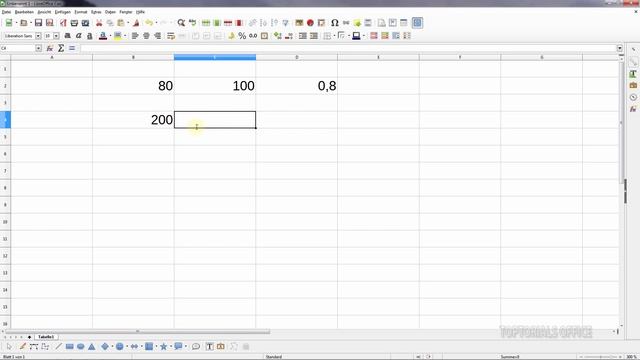Toggle Italic formatting
Viewport: 640px width, 360px height.
tap(79, 36)
